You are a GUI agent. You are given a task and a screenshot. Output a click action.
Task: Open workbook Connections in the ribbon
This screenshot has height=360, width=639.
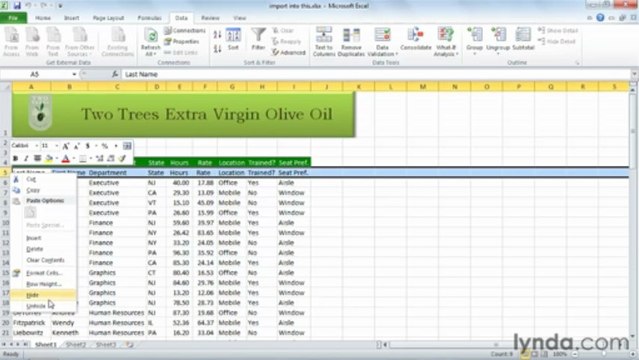point(185,31)
